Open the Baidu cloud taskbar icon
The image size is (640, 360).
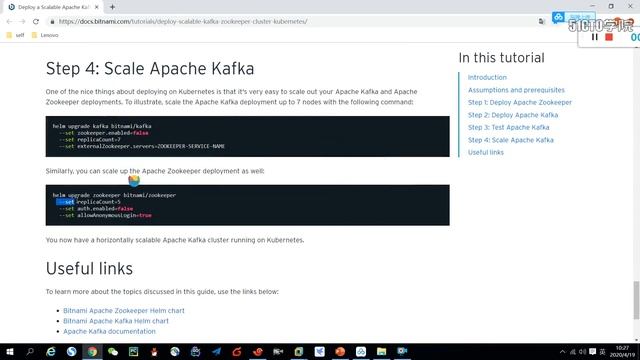coord(361,351)
